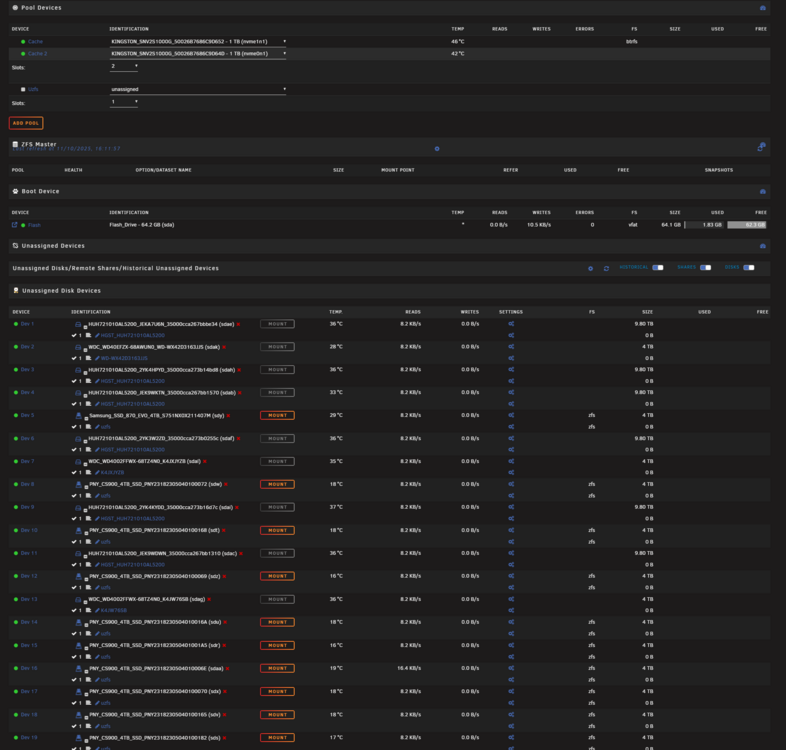Open Unassigned Devices settings gear
Viewport: 786px width, 750px height.
click(x=591, y=269)
